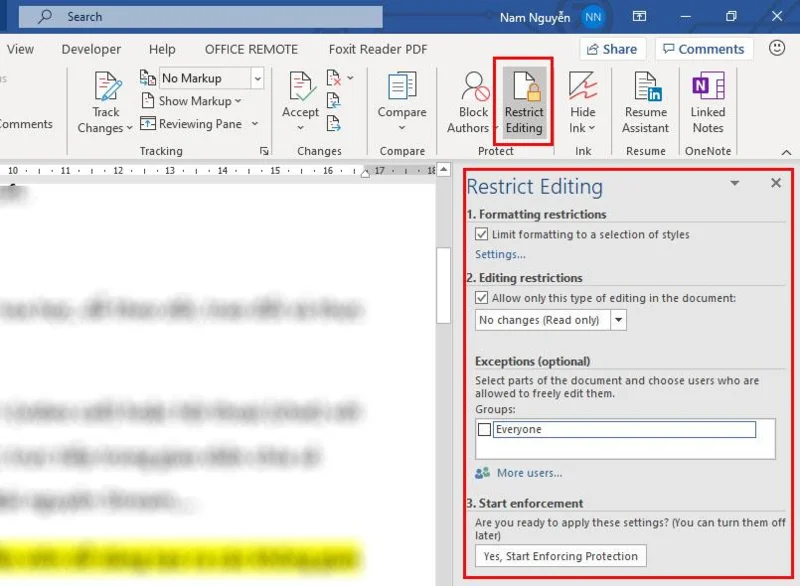800x586 pixels.
Task: Open Hide Ink dropdown arrow
Action: click(591, 128)
